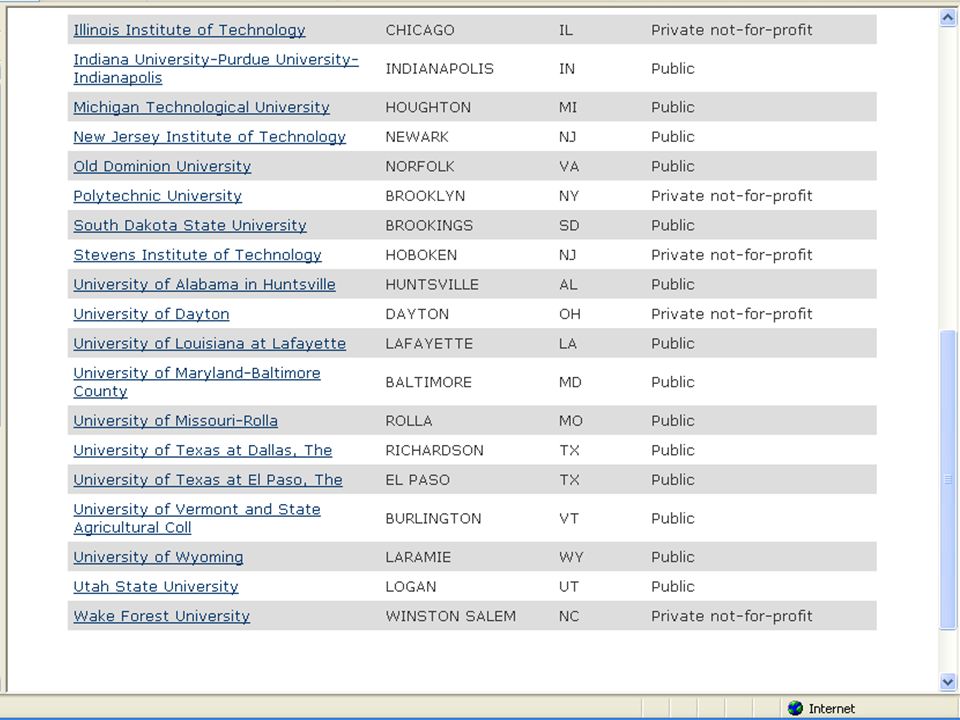The image size is (960, 720).
Task: Select the ROLLA city cell
Action: tap(409, 421)
